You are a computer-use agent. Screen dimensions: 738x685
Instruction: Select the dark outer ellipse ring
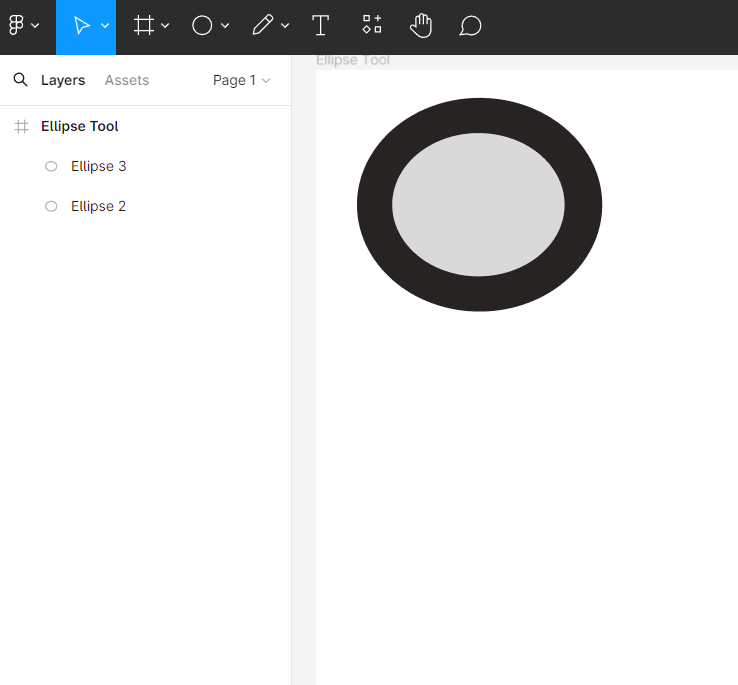click(x=375, y=205)
